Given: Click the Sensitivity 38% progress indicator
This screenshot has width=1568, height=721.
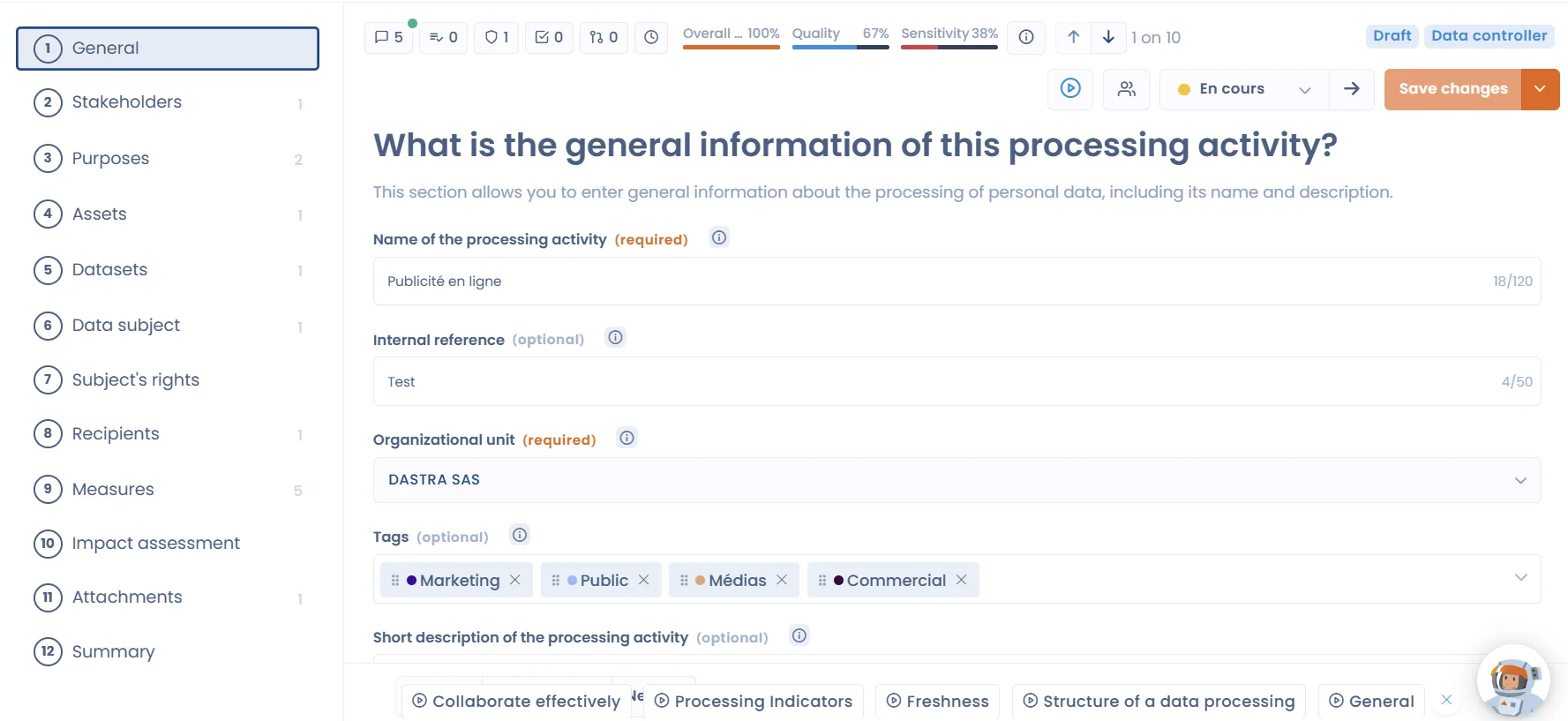Looking at the screenshot, I should 949,37.
